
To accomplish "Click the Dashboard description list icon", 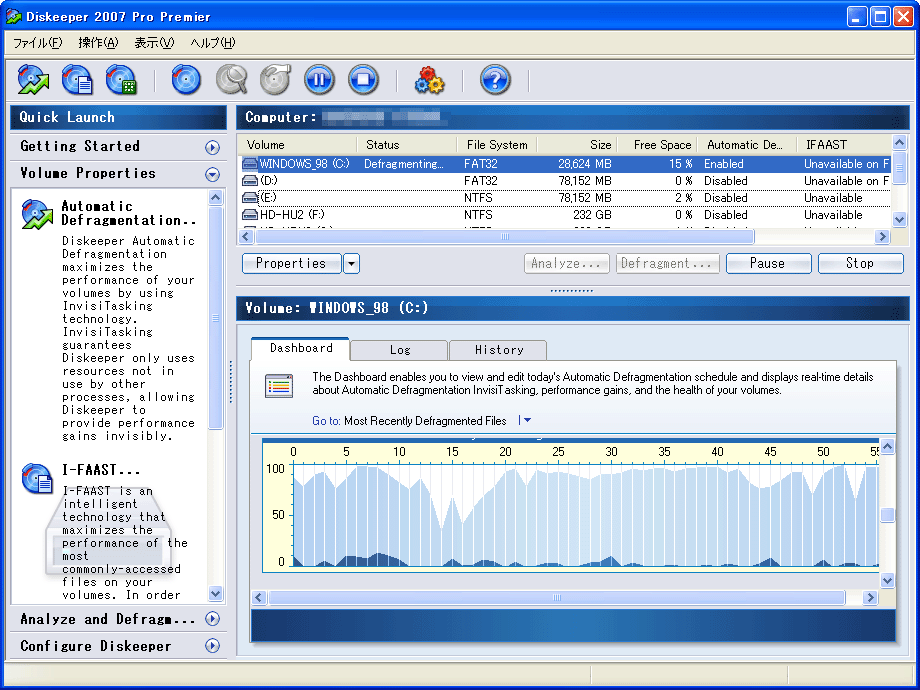I will coord(279,385).
